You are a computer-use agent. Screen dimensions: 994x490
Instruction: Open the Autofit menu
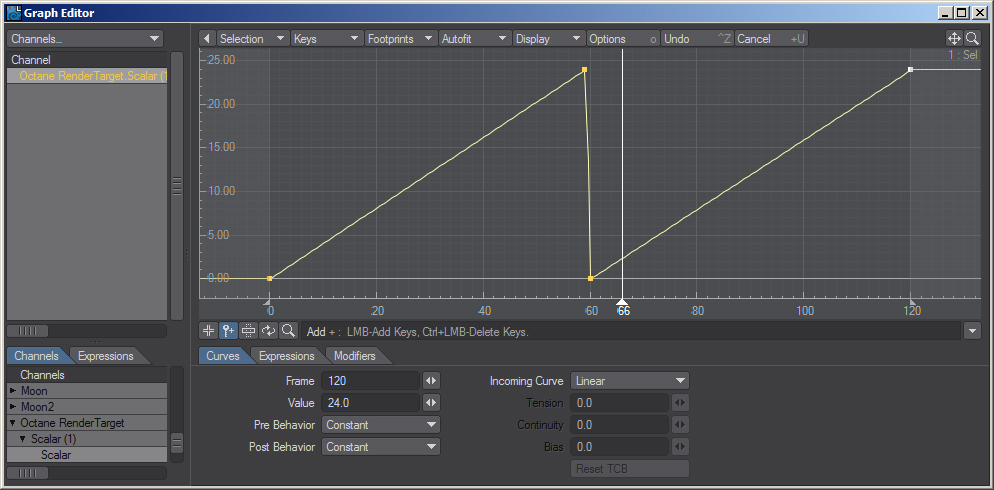(475, 39)
